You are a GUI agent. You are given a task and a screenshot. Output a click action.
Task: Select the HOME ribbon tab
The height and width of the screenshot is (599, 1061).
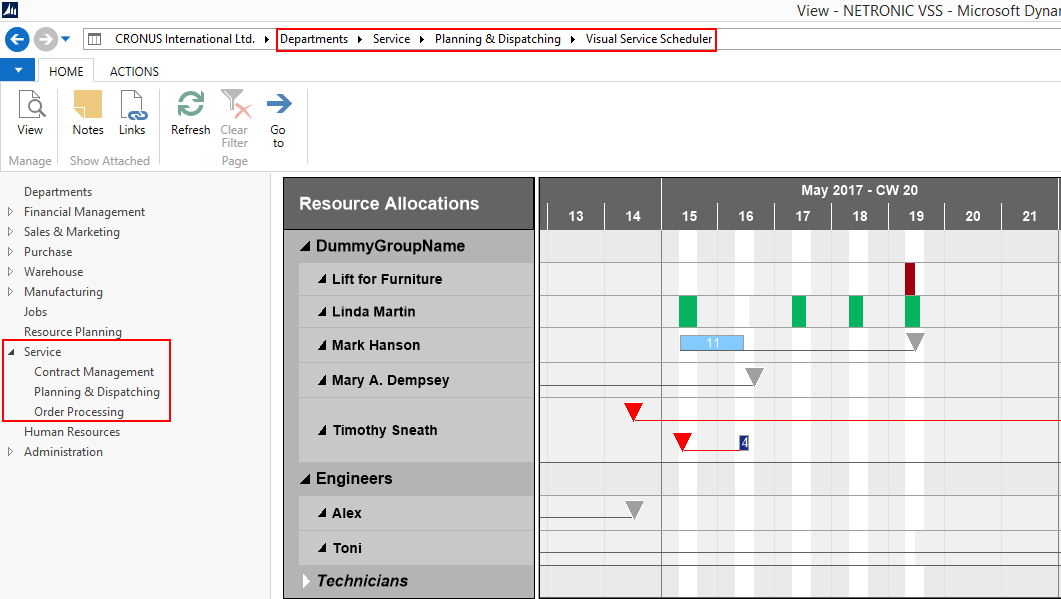(x=66, y=71)
